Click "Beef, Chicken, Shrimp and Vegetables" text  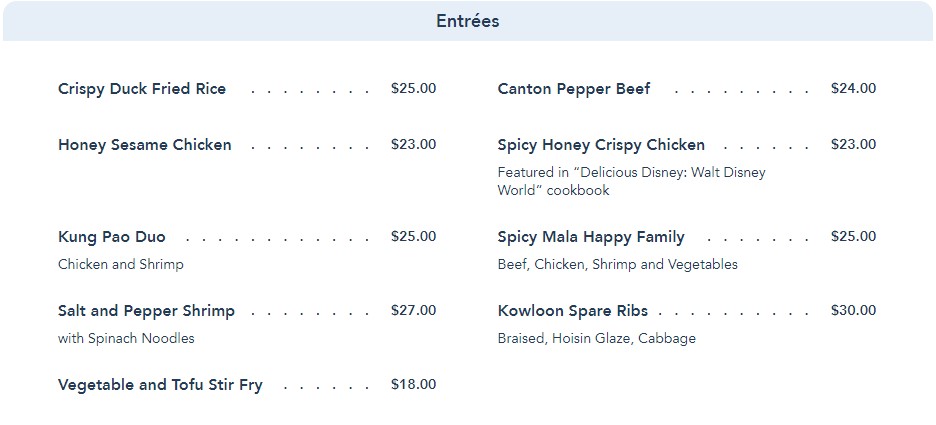tap(617, 265)
